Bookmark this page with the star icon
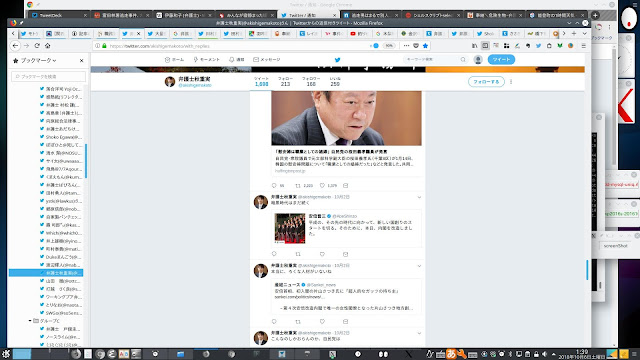Screen dimensions: 640x360 click(x=425, y=46)
